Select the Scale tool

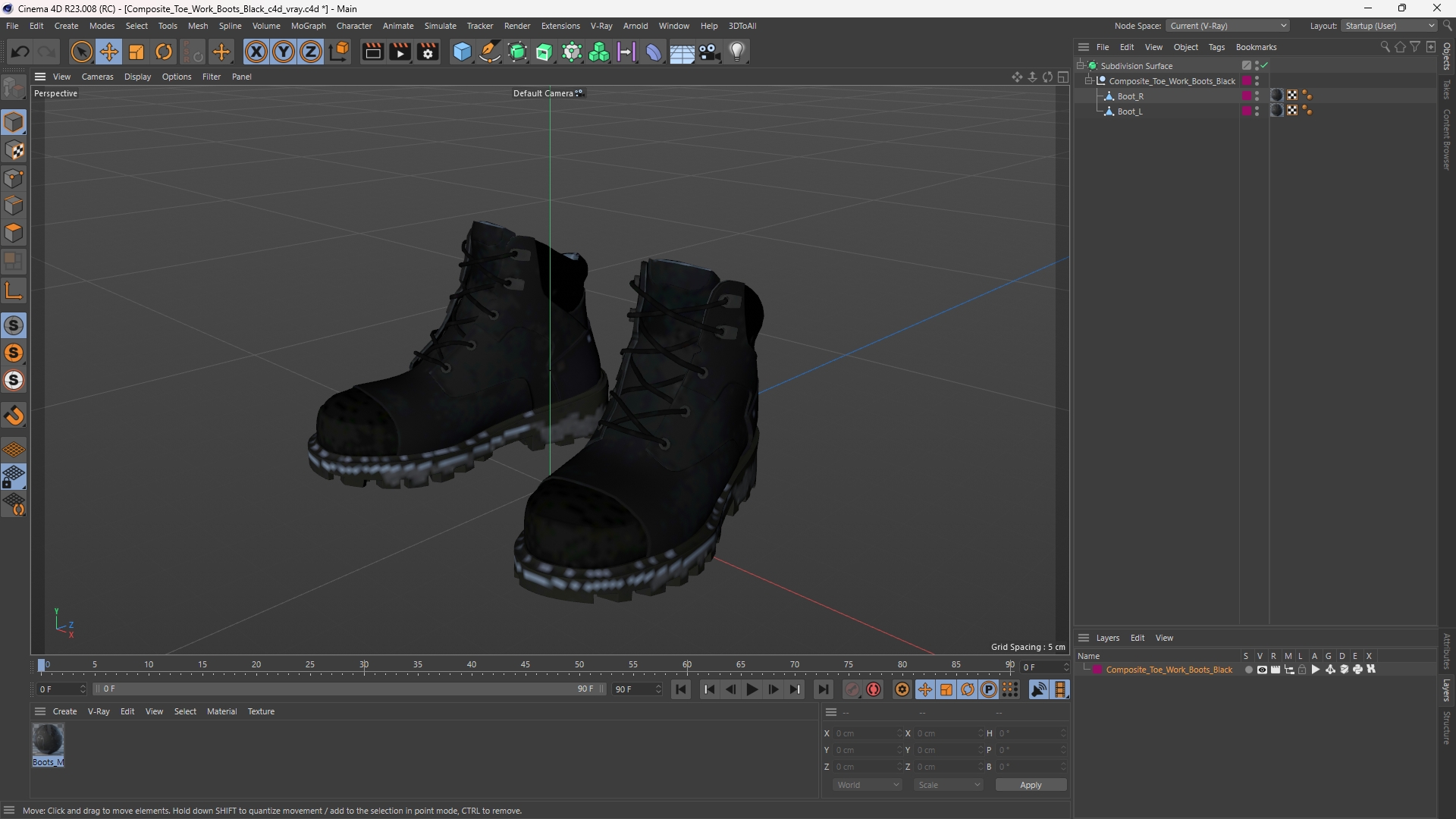tap(136, 52)
